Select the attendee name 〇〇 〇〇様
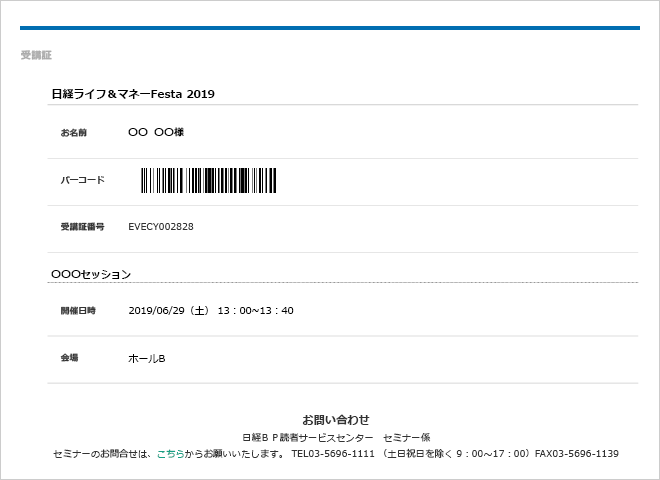This screenshot has width=660, height=480. pos(156,132)
